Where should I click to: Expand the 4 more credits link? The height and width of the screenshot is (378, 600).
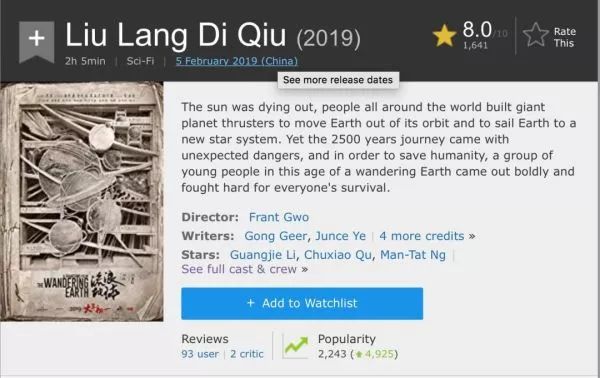[427, 236]
